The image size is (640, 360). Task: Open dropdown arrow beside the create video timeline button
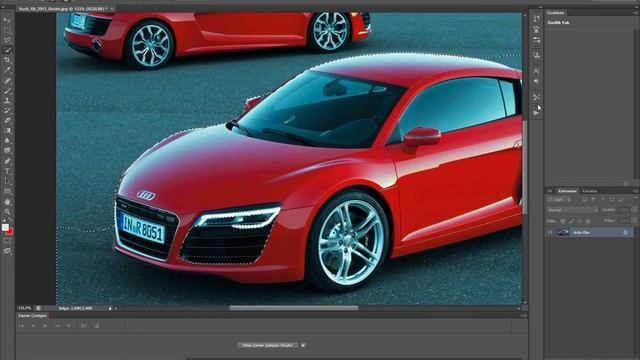[x=303, y=345]
